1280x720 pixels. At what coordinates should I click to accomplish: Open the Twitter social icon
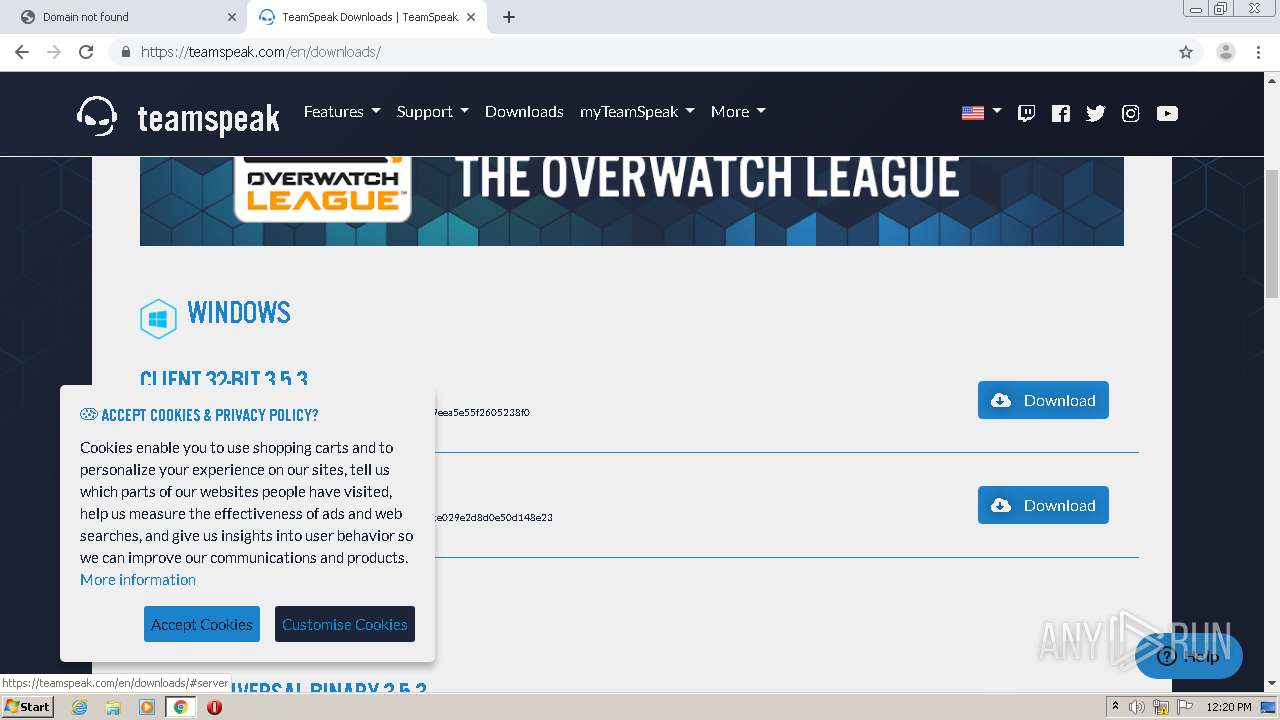(1096, 113)
